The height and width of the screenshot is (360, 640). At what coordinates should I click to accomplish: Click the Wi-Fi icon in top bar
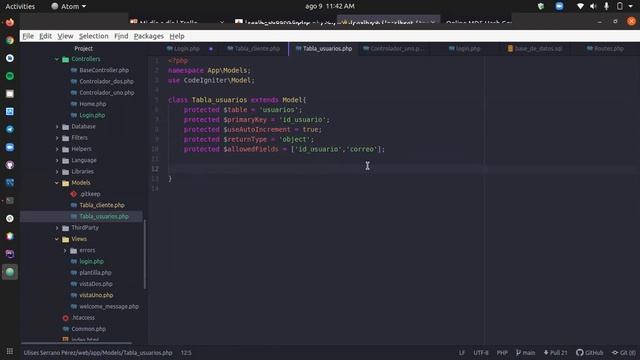coord(580,6)
